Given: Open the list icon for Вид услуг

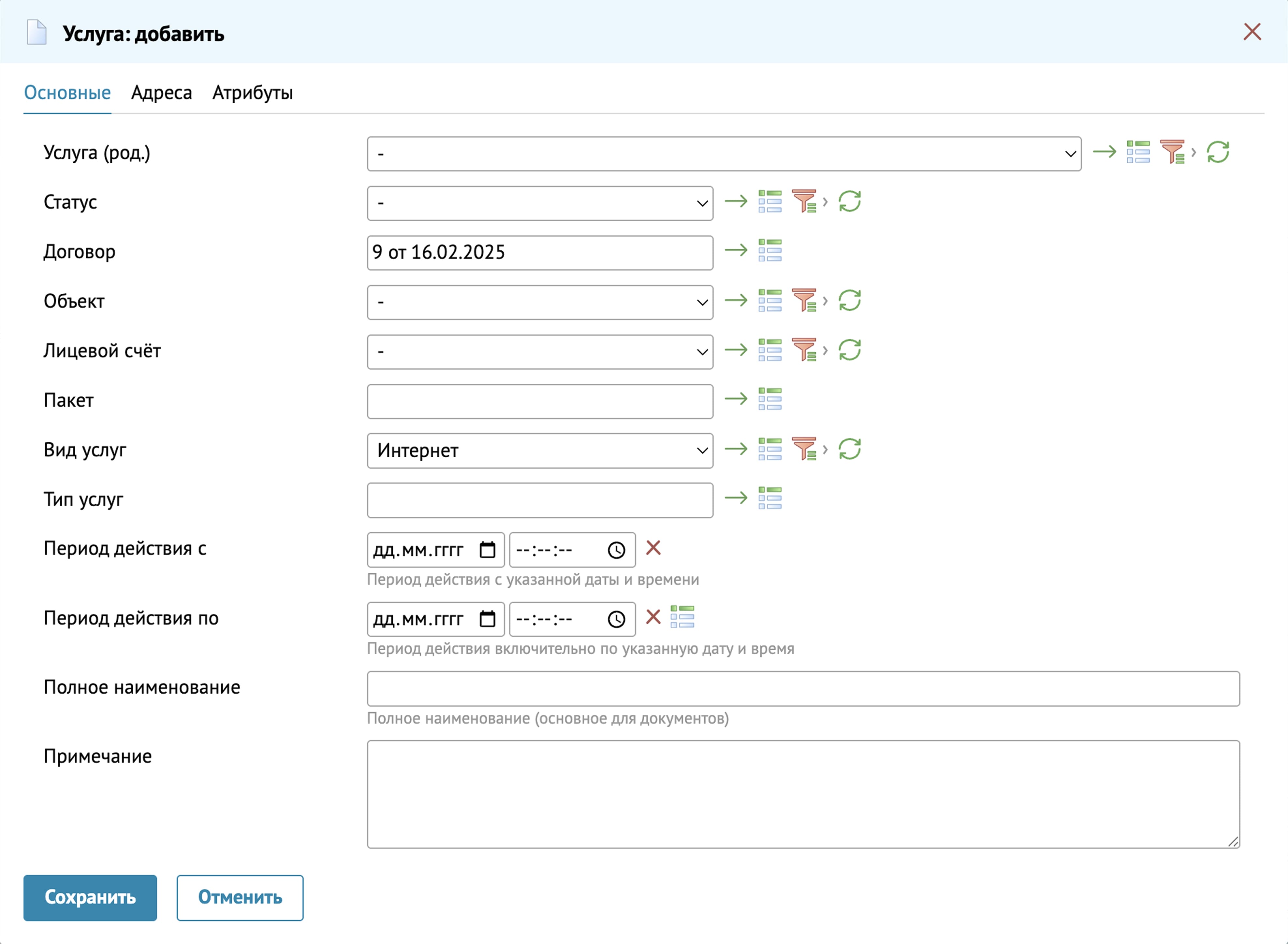Looking at the screenshot, I should (x=769, y=449).
